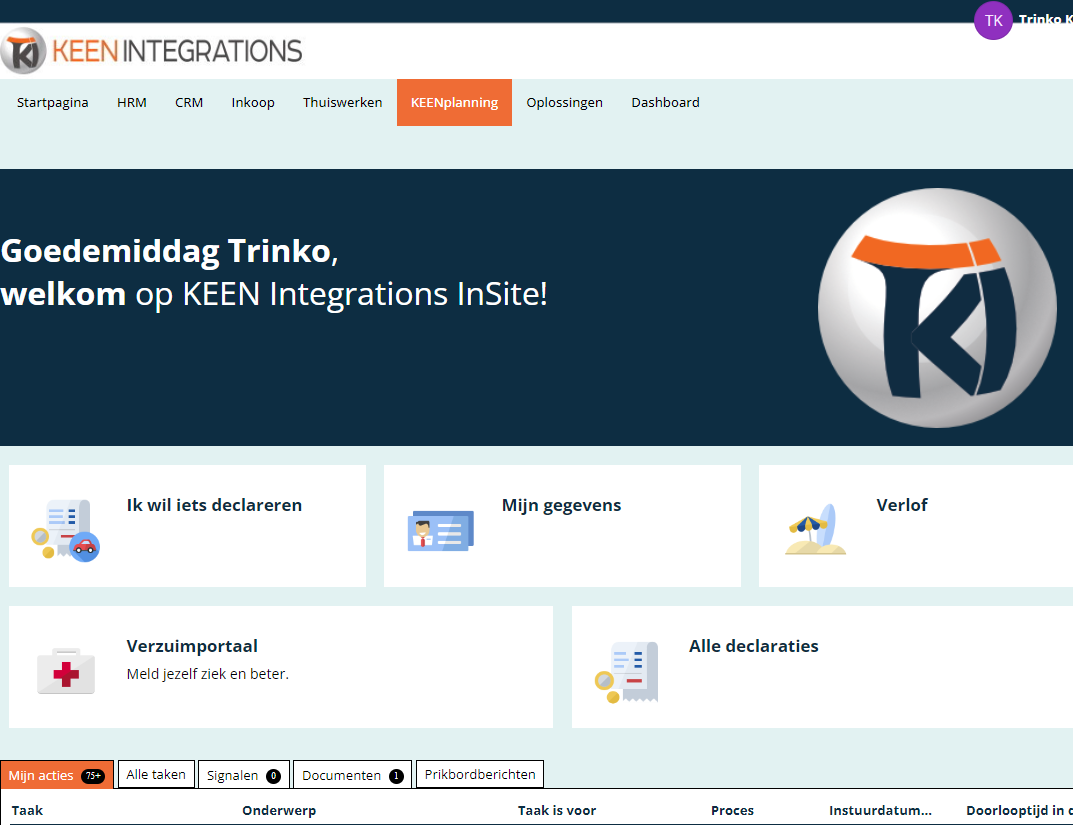Screen dimensions: 1073x825
Task: Open the HRM menu
Action: click(131, 103)
